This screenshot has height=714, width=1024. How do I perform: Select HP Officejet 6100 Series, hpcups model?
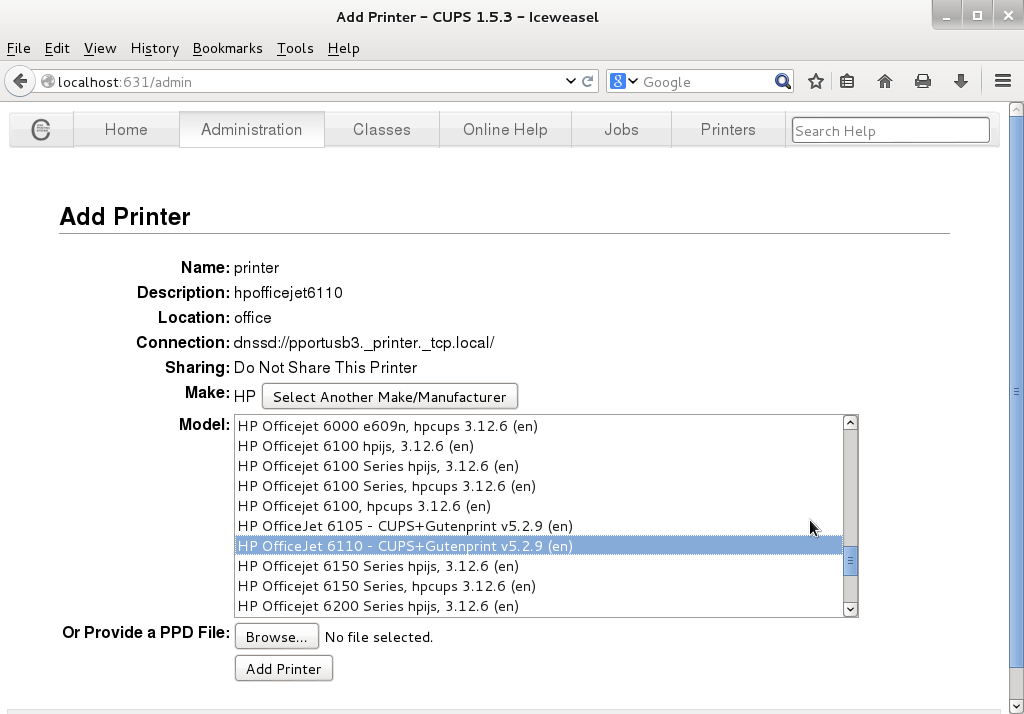539,486
